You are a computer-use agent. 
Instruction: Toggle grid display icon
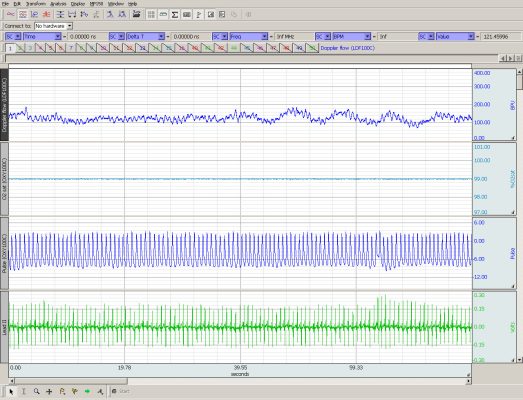pyautogui.click(x=151, y=14)
